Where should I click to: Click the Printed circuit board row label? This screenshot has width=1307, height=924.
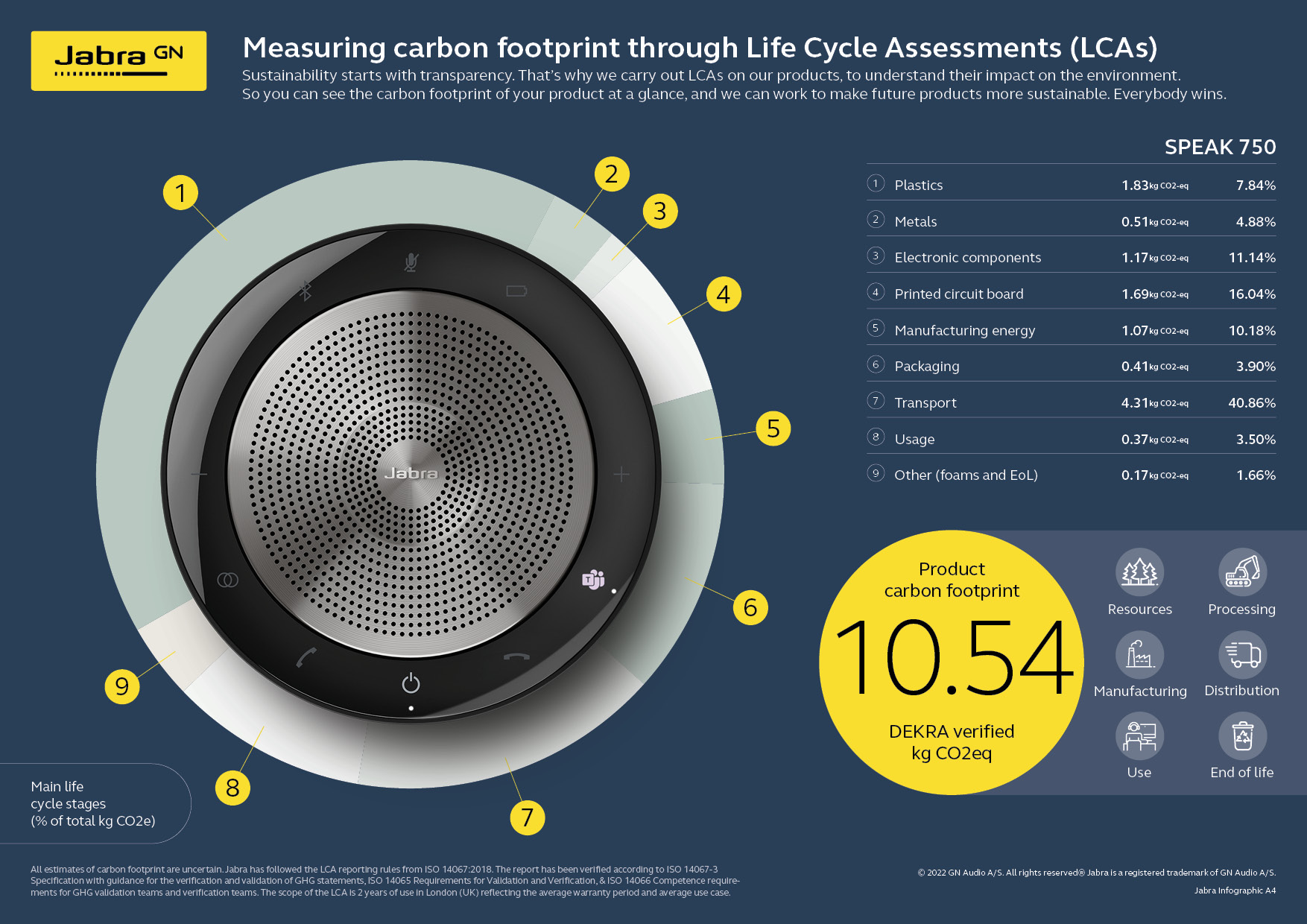pos(959,294)
